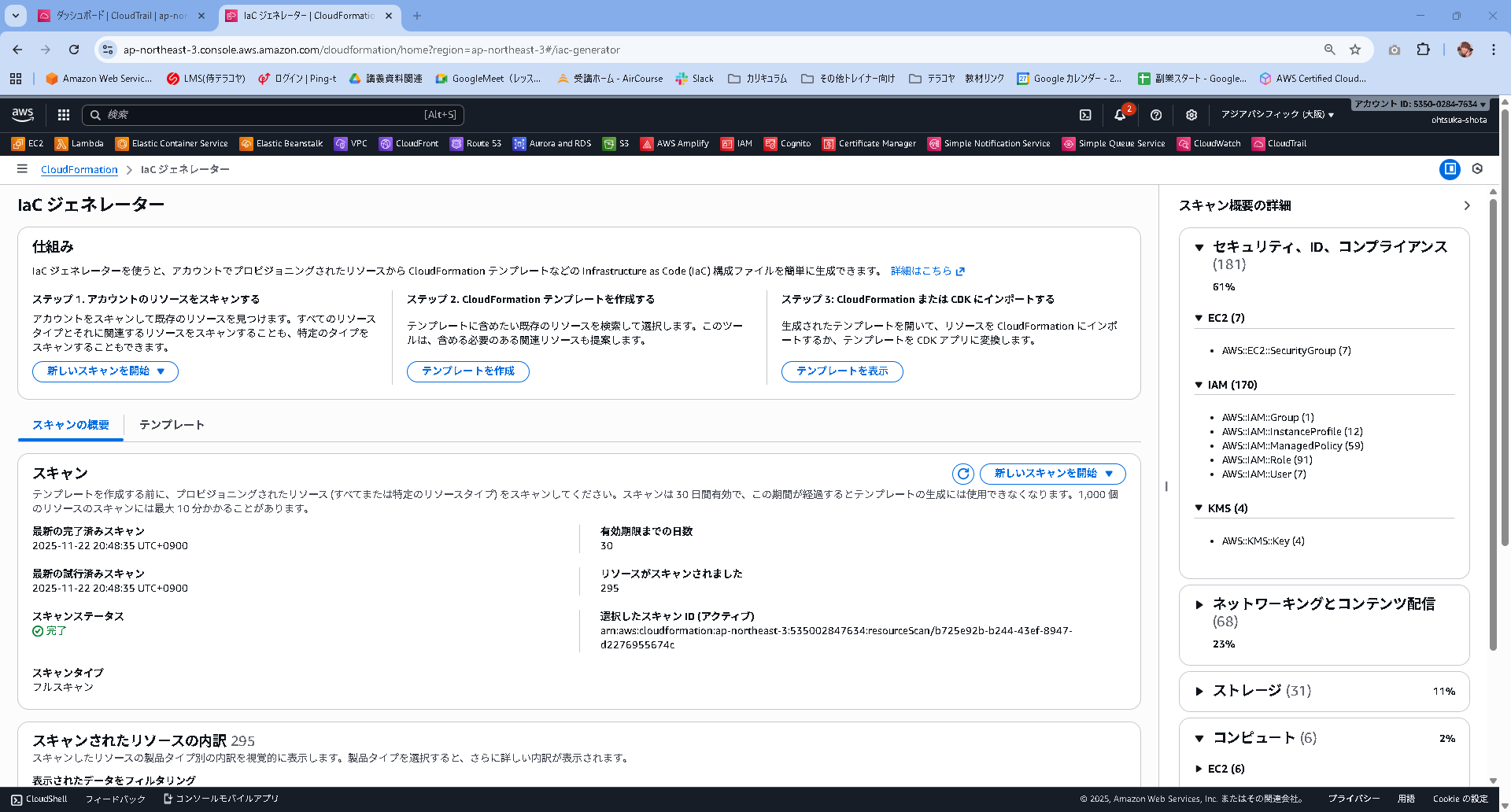
Task: Open 新しいスキャンを開始 dropdown in スキャン panel
Action: point(1053,474)
